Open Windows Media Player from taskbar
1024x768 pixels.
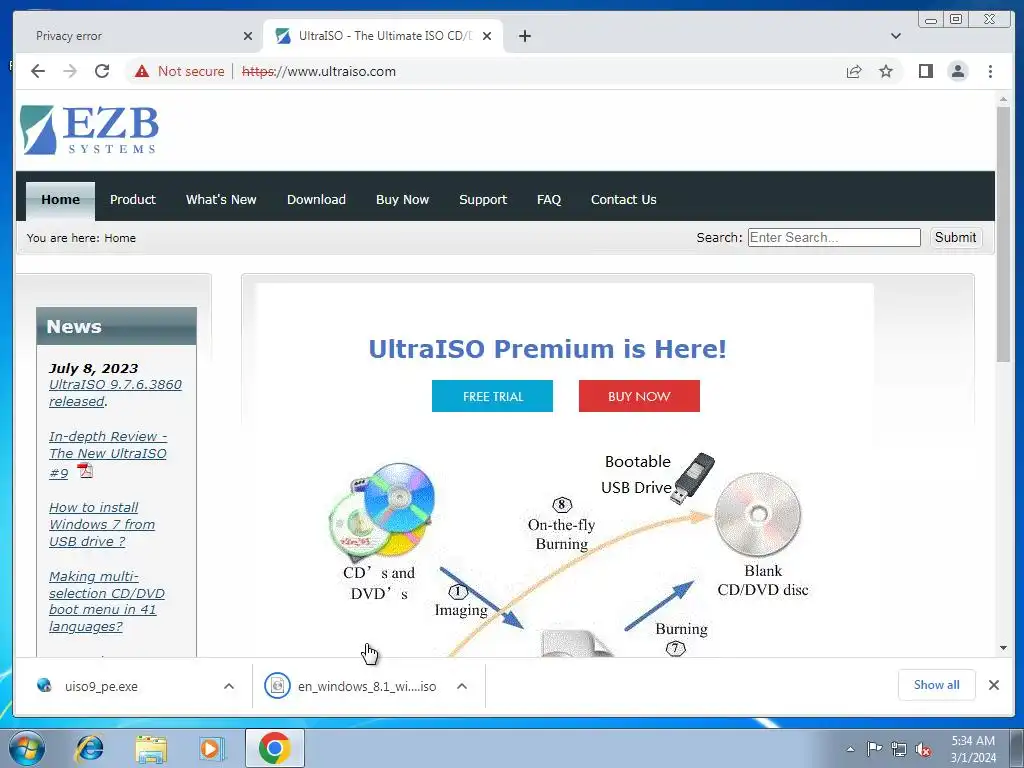coord(212,748)
